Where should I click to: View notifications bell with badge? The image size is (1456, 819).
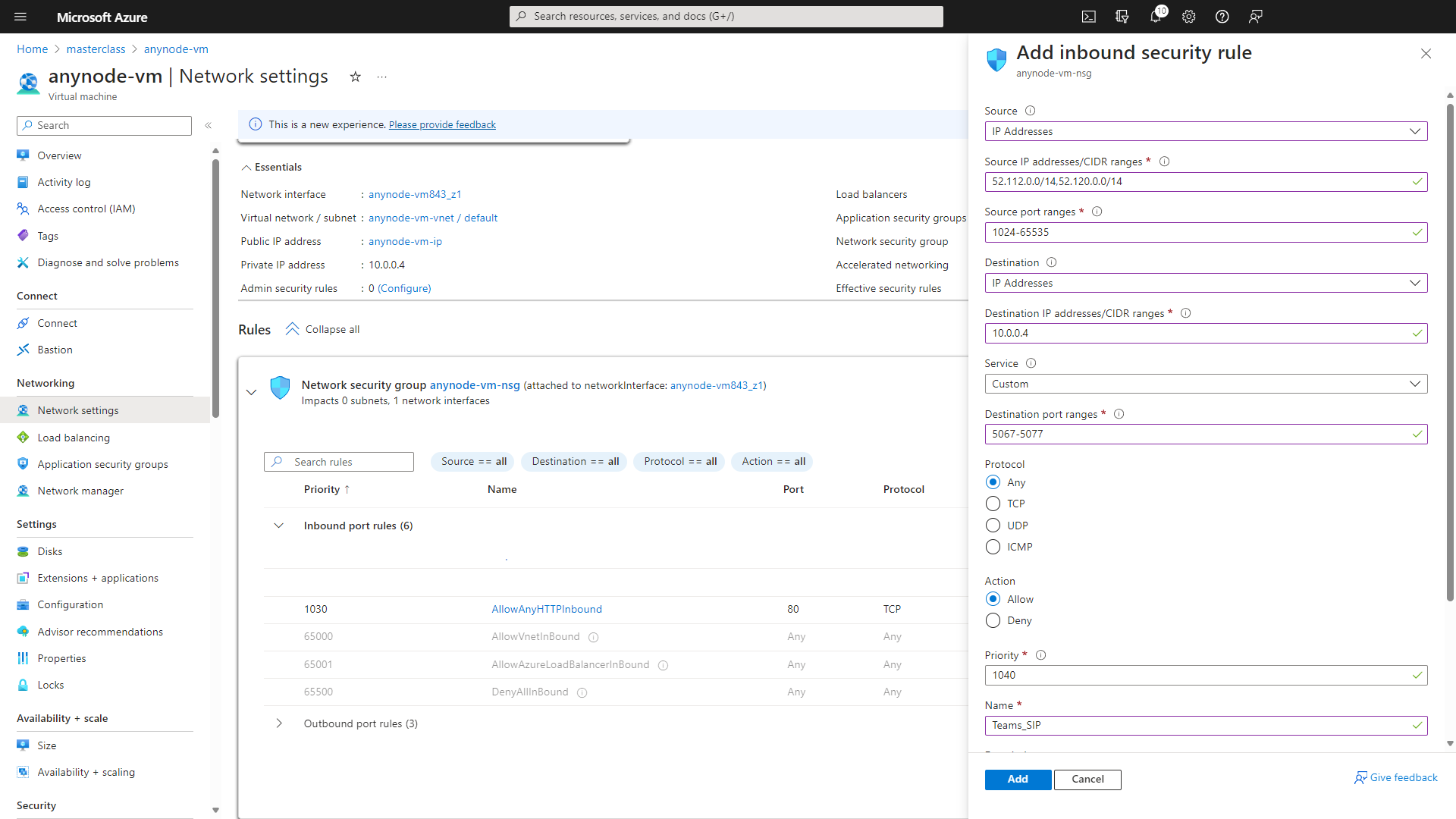pos(1156,17)
